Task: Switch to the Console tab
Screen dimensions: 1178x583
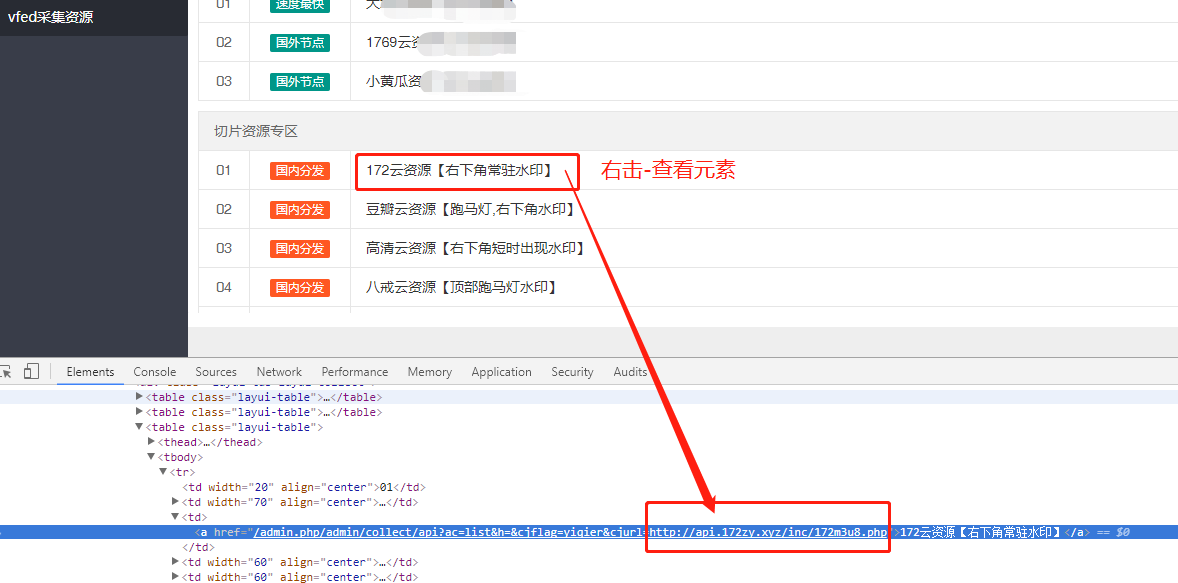Action: coord(155,372)
